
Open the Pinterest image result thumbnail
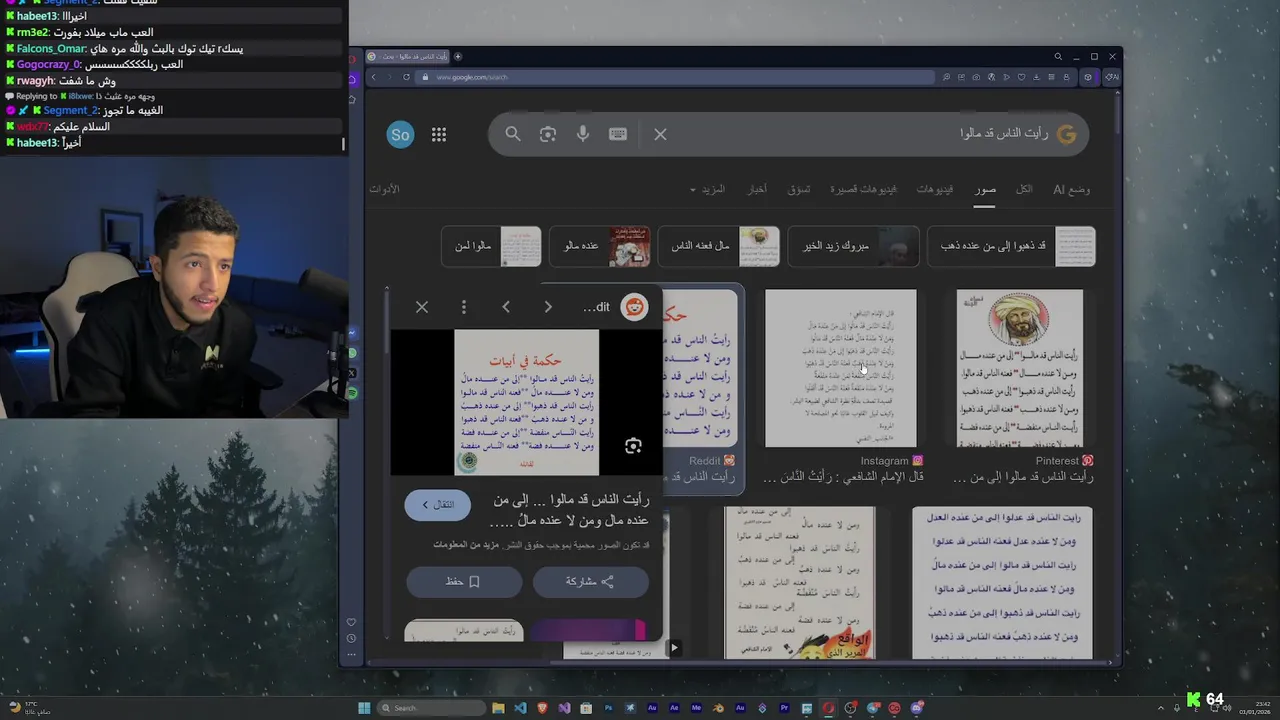point(1019,368)
